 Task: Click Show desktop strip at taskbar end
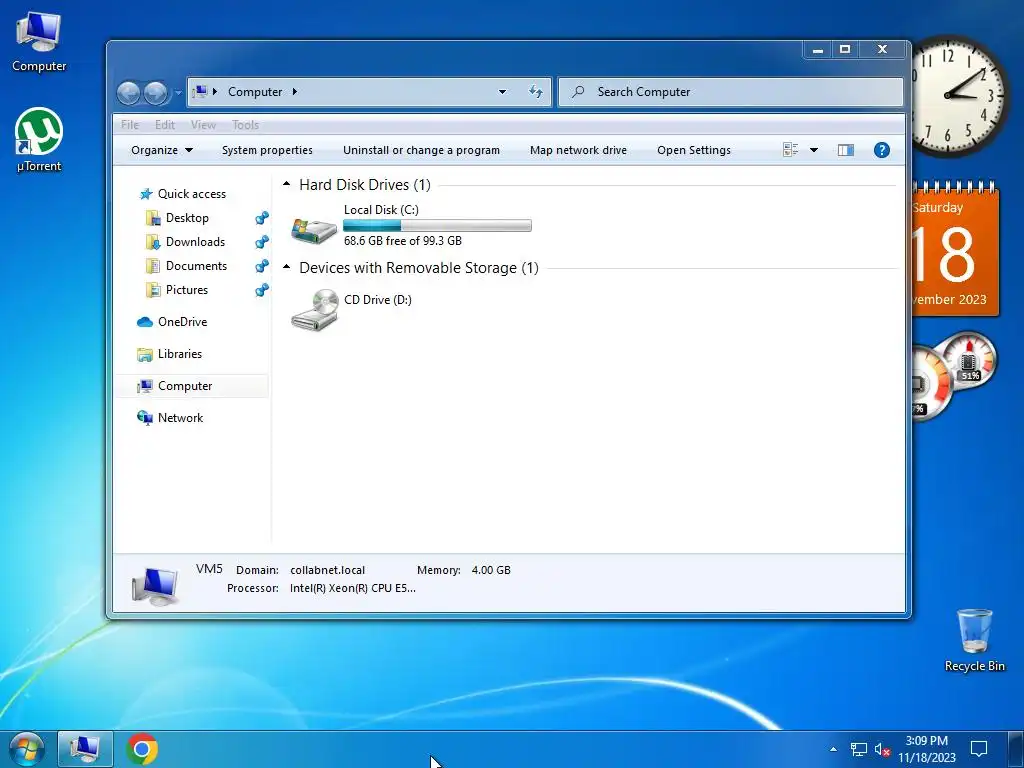click(1016, 749)
